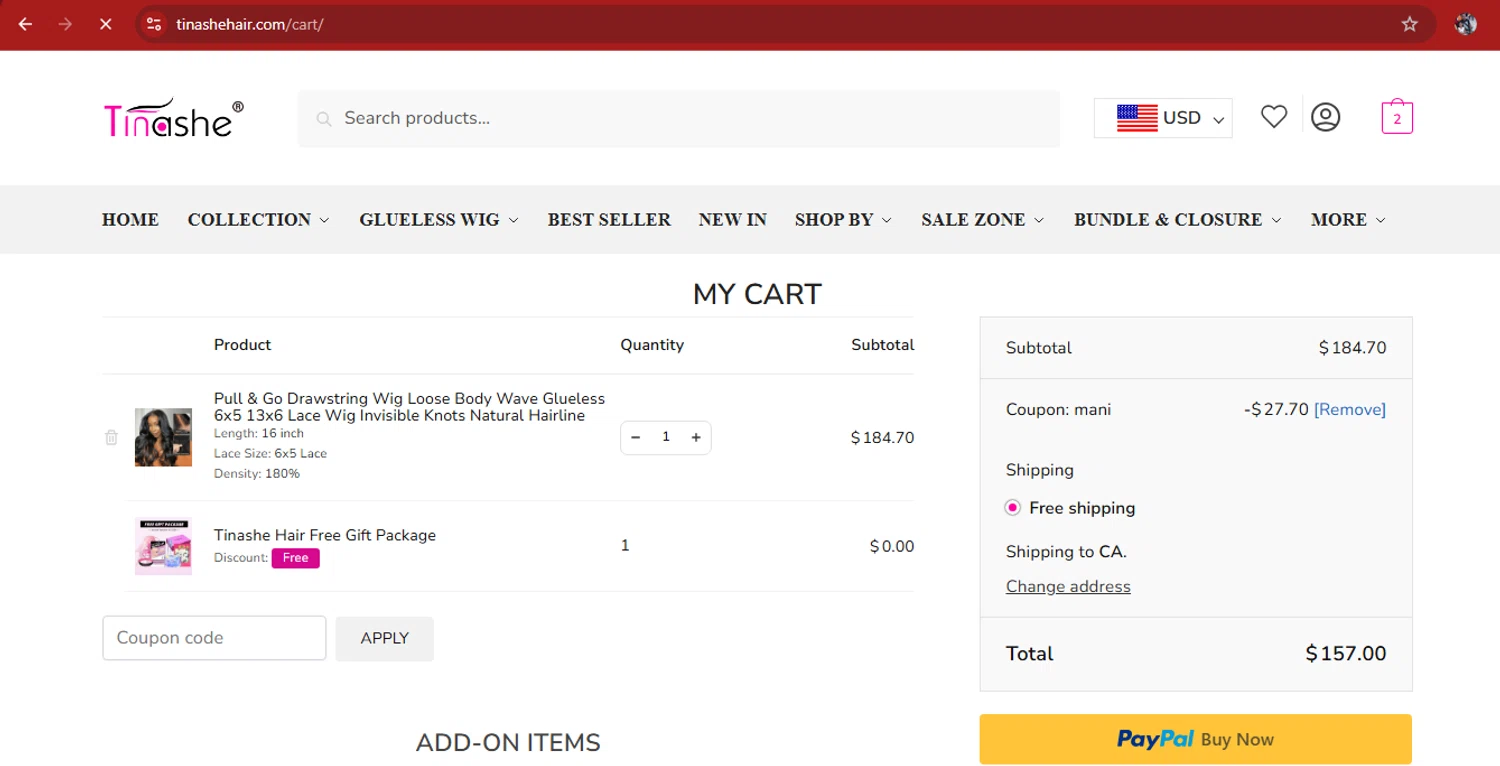Click the Tinashe logo

[x=174, y=118]
